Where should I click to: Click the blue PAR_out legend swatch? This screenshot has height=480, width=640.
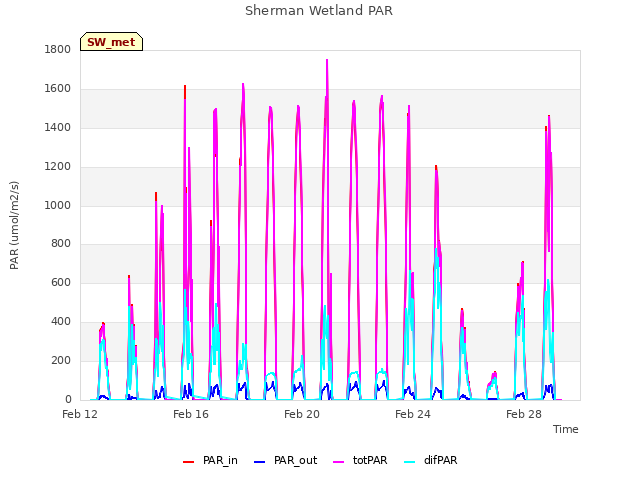pos(259,462)
